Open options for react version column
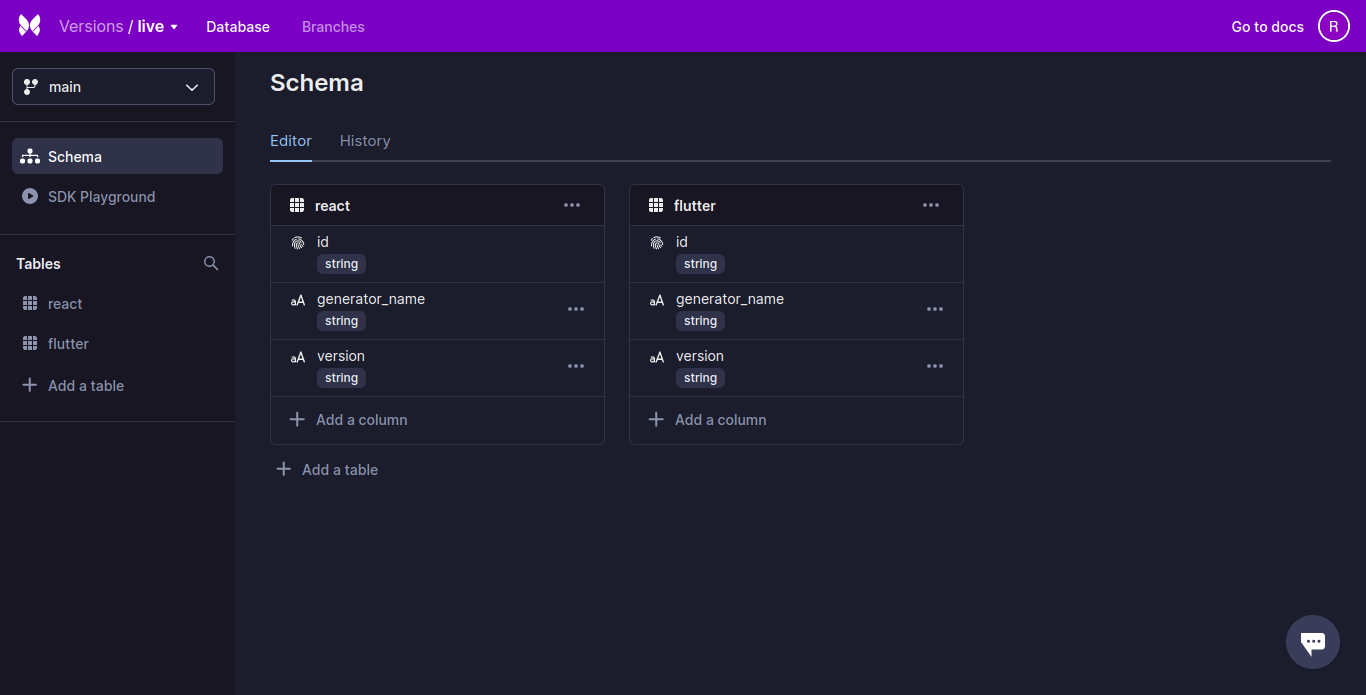This screenshot has width=1366, height=695. pyautogui.click(x=576, y=366)
